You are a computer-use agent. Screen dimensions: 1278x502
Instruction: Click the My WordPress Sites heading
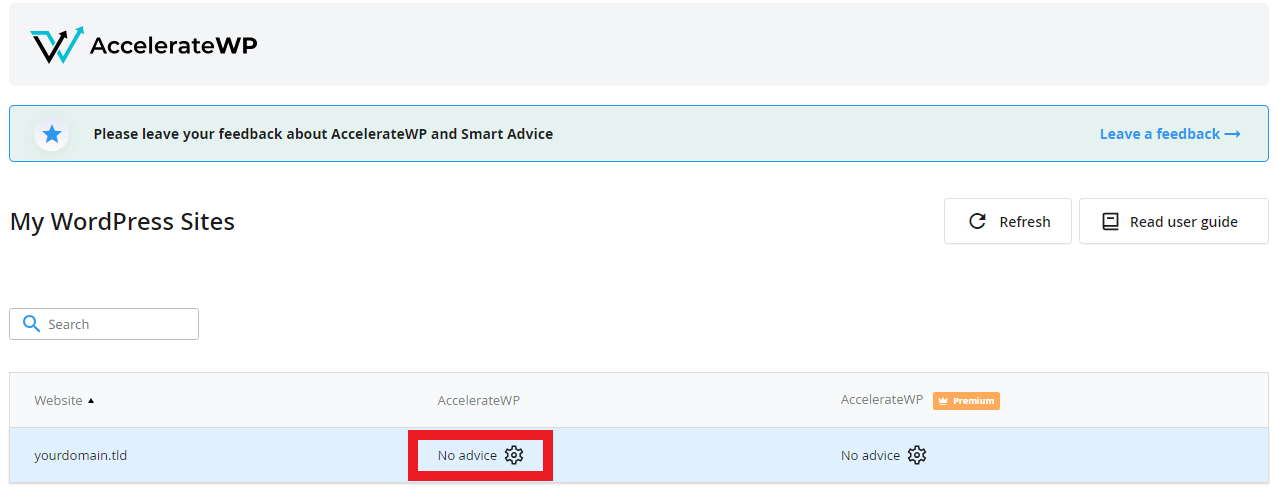(x=122, y=221)
